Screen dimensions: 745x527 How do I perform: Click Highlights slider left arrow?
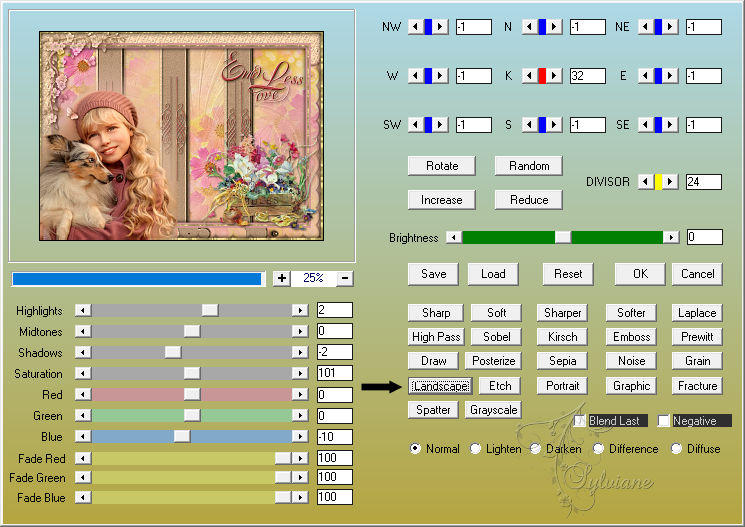coord(83,310)
